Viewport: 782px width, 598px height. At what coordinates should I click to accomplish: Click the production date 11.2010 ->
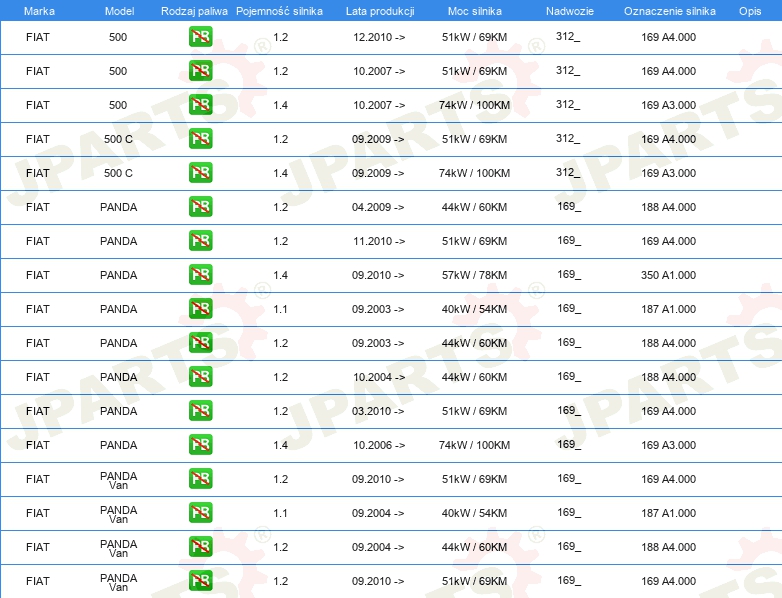point(379,241)
